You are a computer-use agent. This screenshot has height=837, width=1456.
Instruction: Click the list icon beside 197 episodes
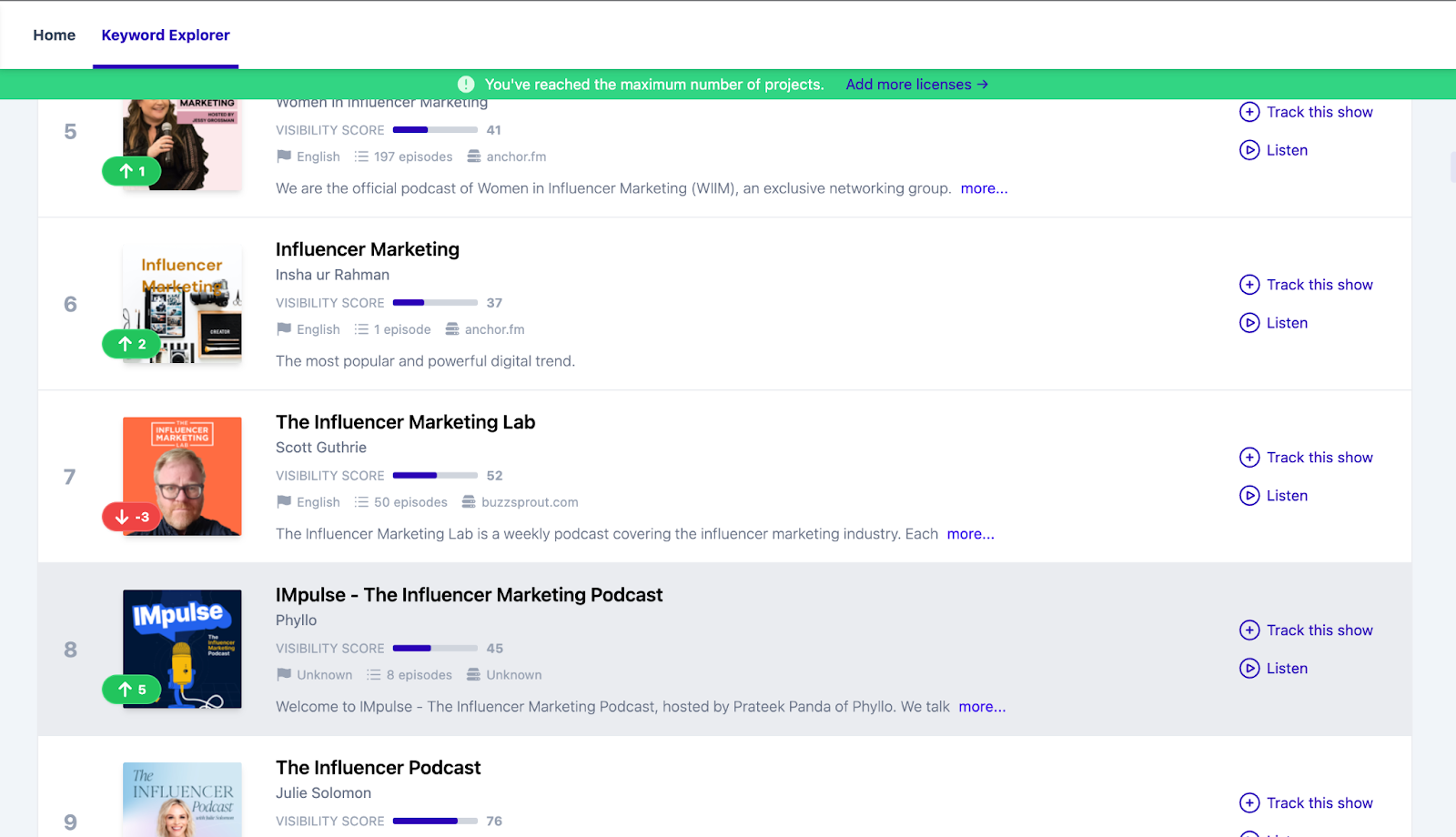[x=361, y=156]
